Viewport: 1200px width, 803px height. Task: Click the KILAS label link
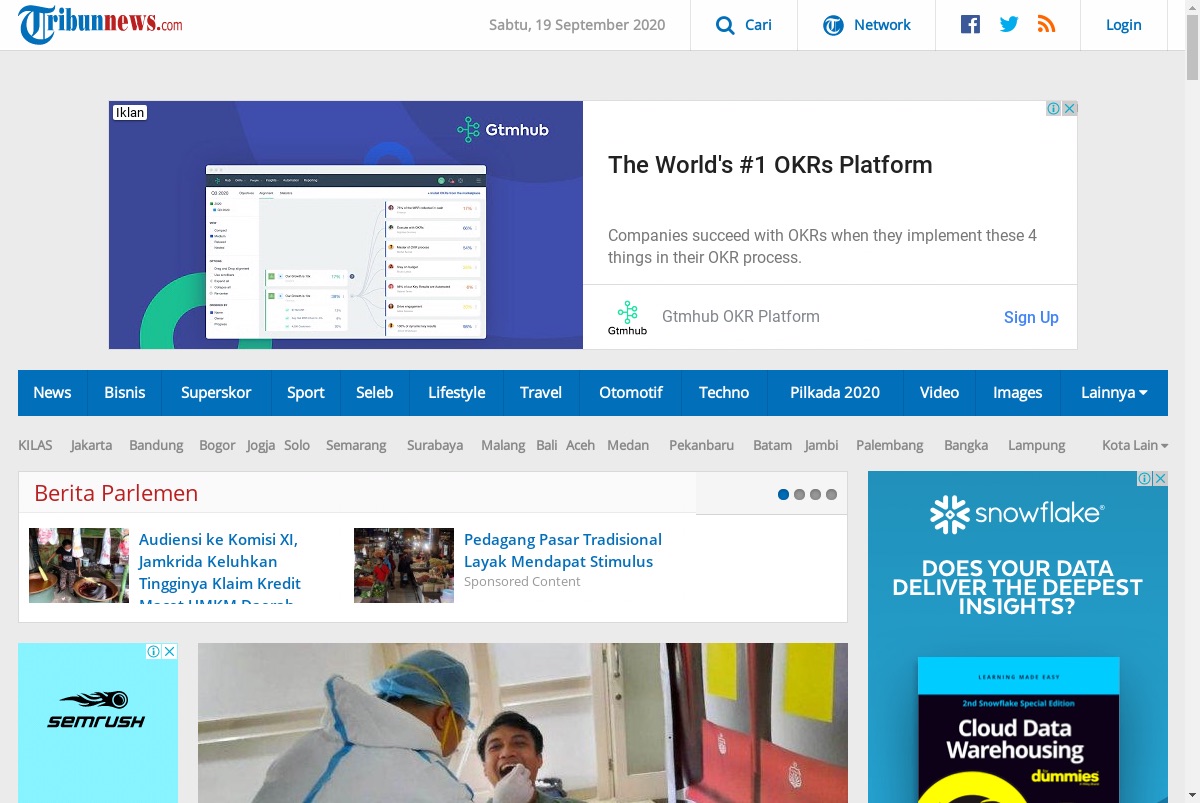[35, 445]
